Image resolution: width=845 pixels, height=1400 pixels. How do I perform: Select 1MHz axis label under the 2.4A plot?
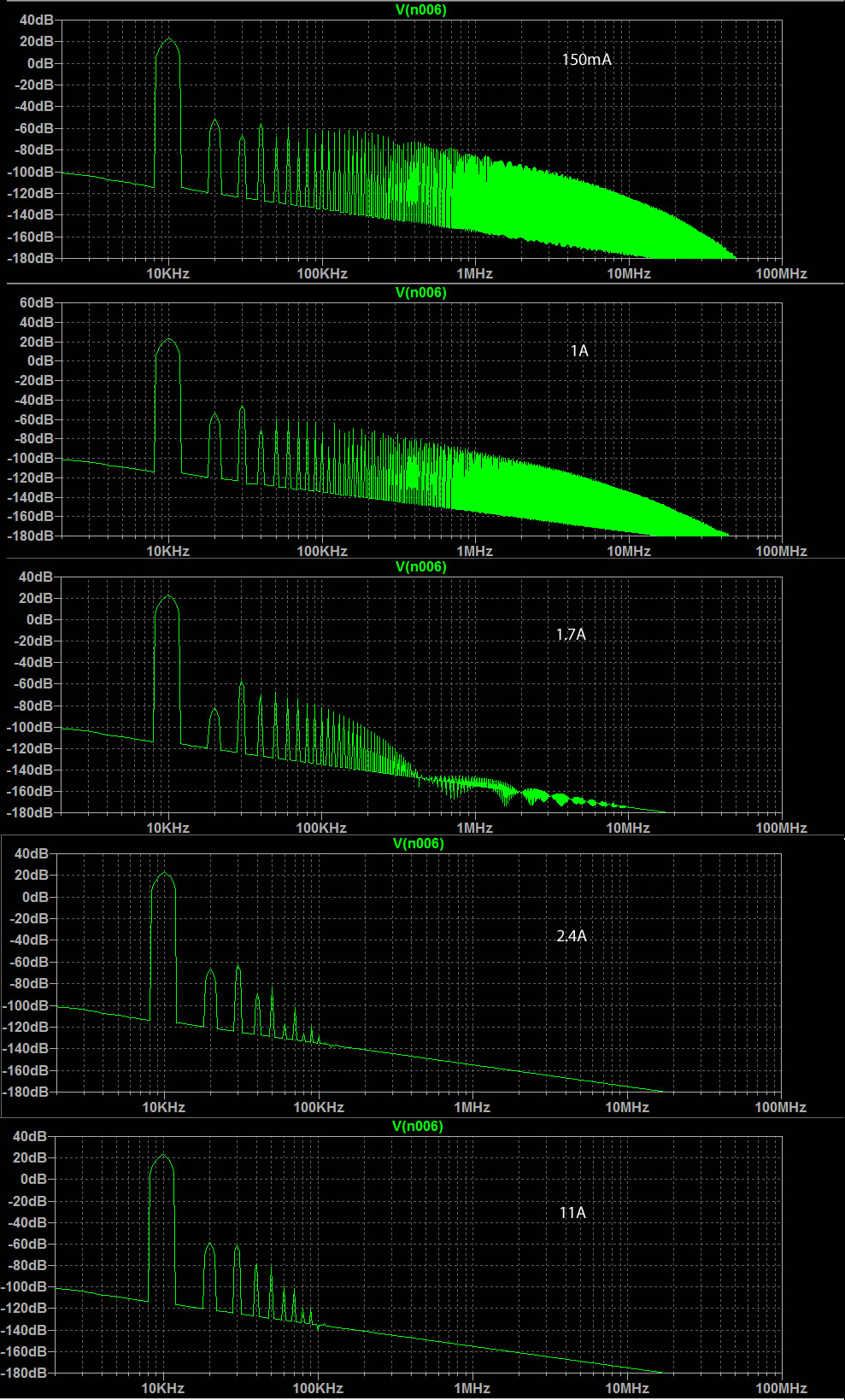(x=472, y=1107)
